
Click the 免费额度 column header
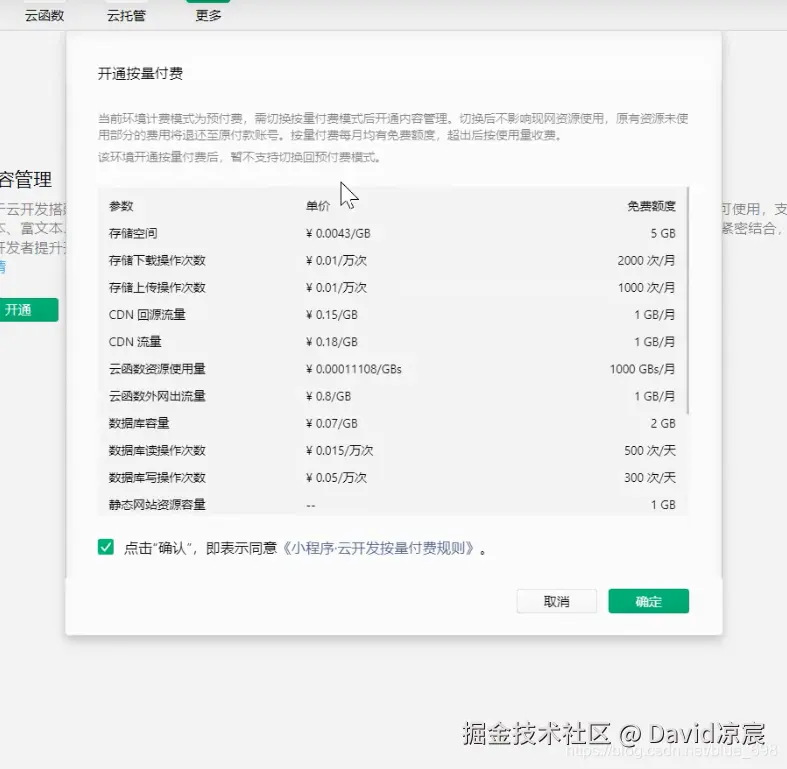651,206
